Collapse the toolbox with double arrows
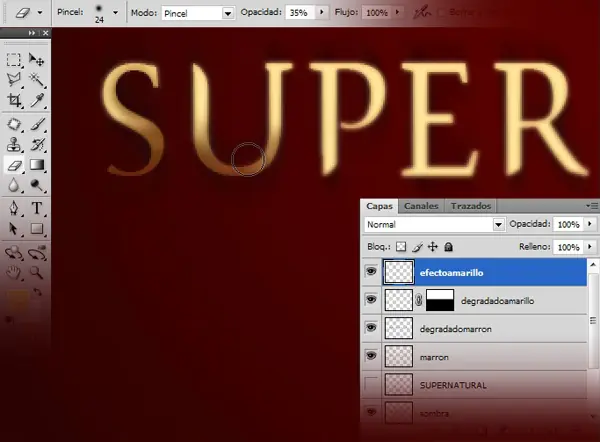 (x=32, y=33)
